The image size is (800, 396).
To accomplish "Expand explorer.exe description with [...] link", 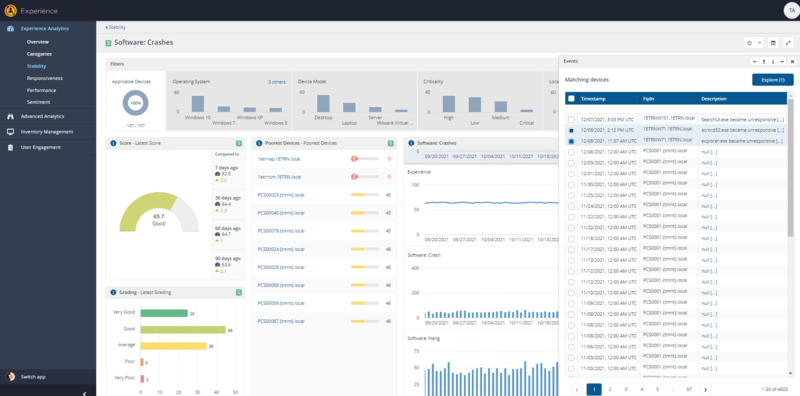I will 780,141.
